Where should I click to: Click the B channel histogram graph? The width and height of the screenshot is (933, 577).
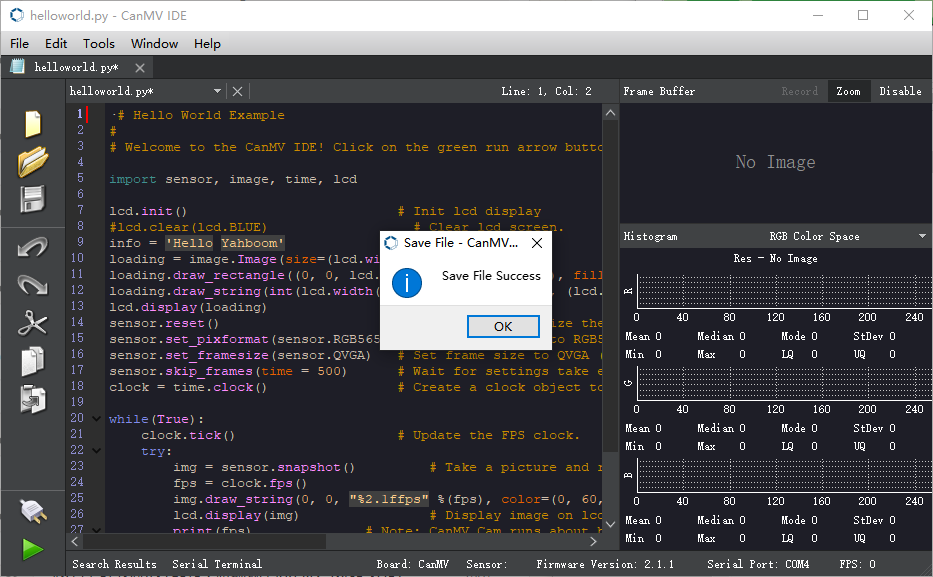[x=784, y=475]
